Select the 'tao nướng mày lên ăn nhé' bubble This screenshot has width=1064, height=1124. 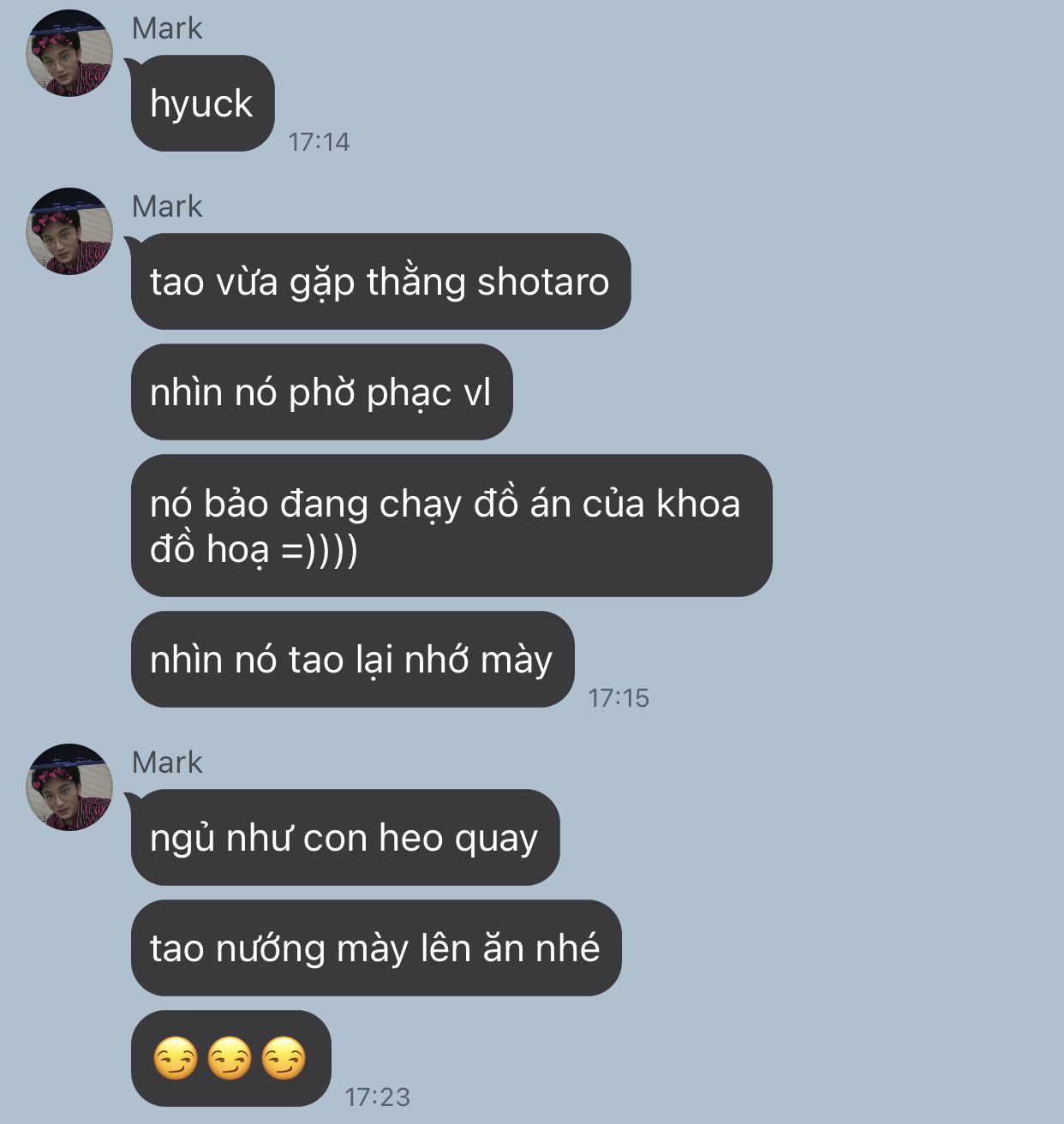(x=376, y=948)
